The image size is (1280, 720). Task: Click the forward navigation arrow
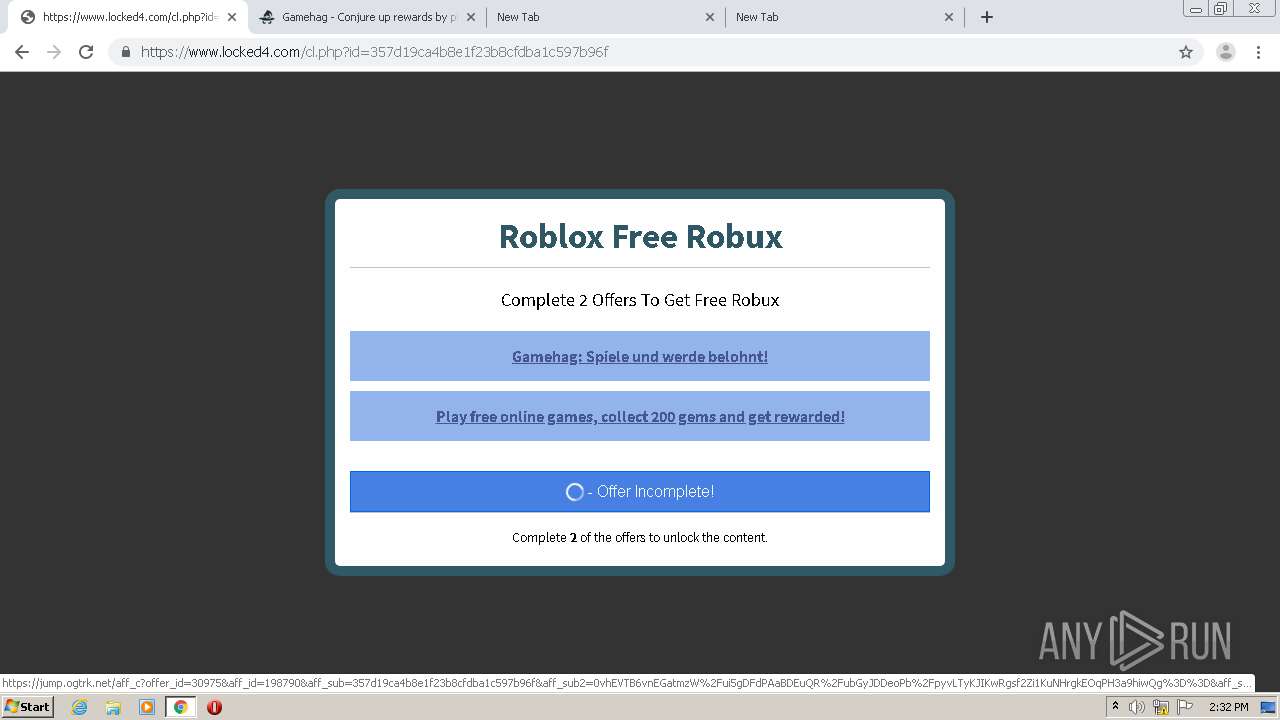(x=54, y=52)
